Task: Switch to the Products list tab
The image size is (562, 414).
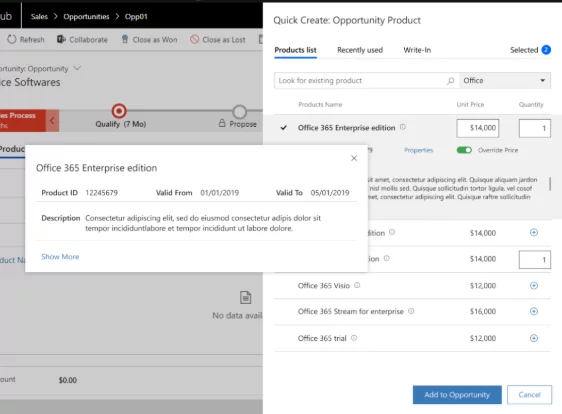Action: (295, 50)
